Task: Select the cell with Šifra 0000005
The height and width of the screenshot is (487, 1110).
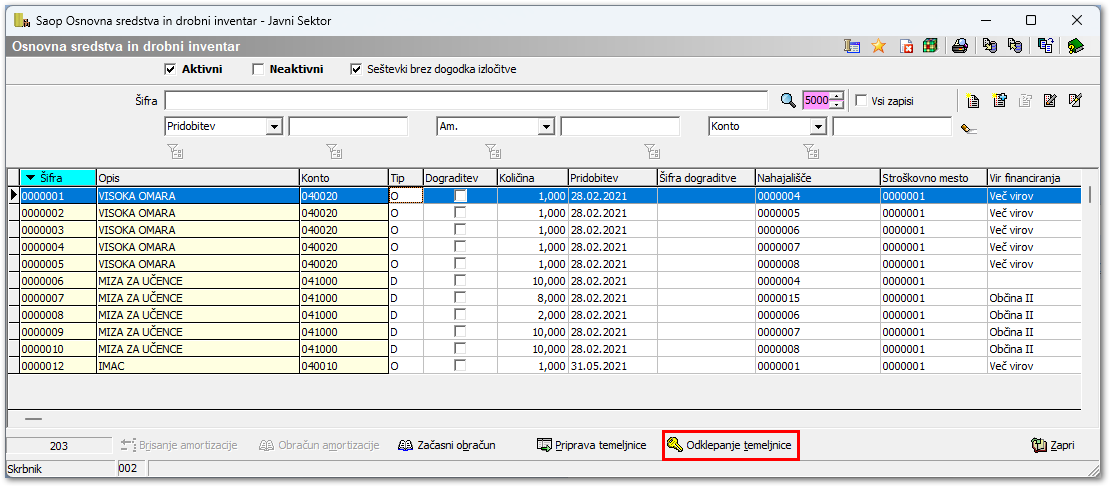Action: 58,263
